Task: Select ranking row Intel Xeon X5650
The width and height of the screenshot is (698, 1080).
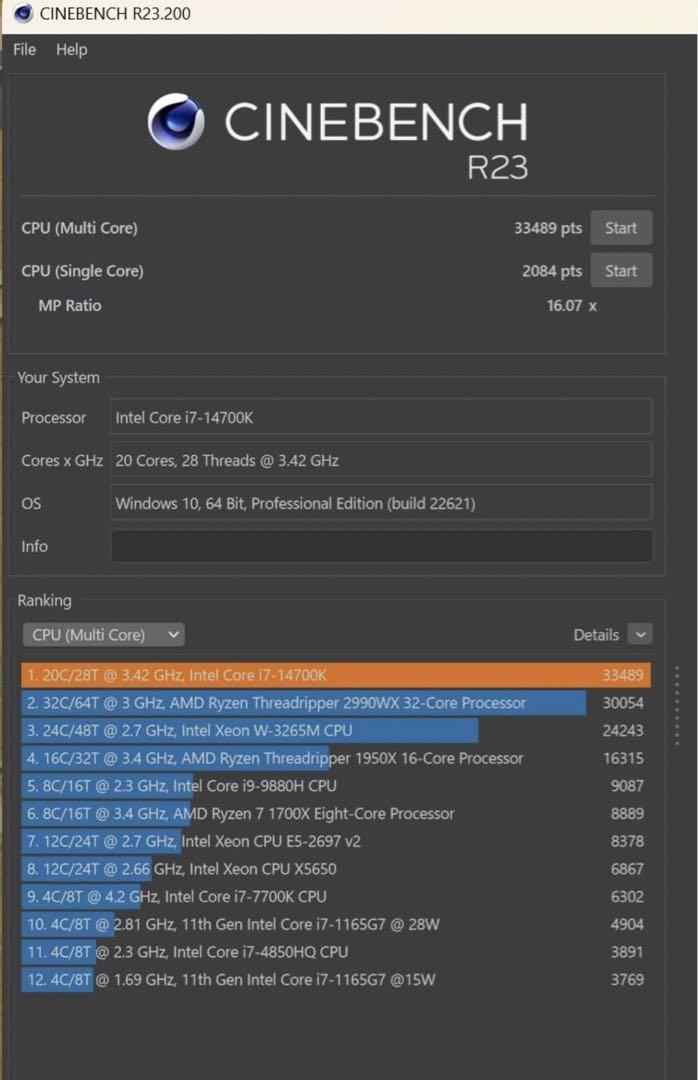Action: [x=336, y=869]
